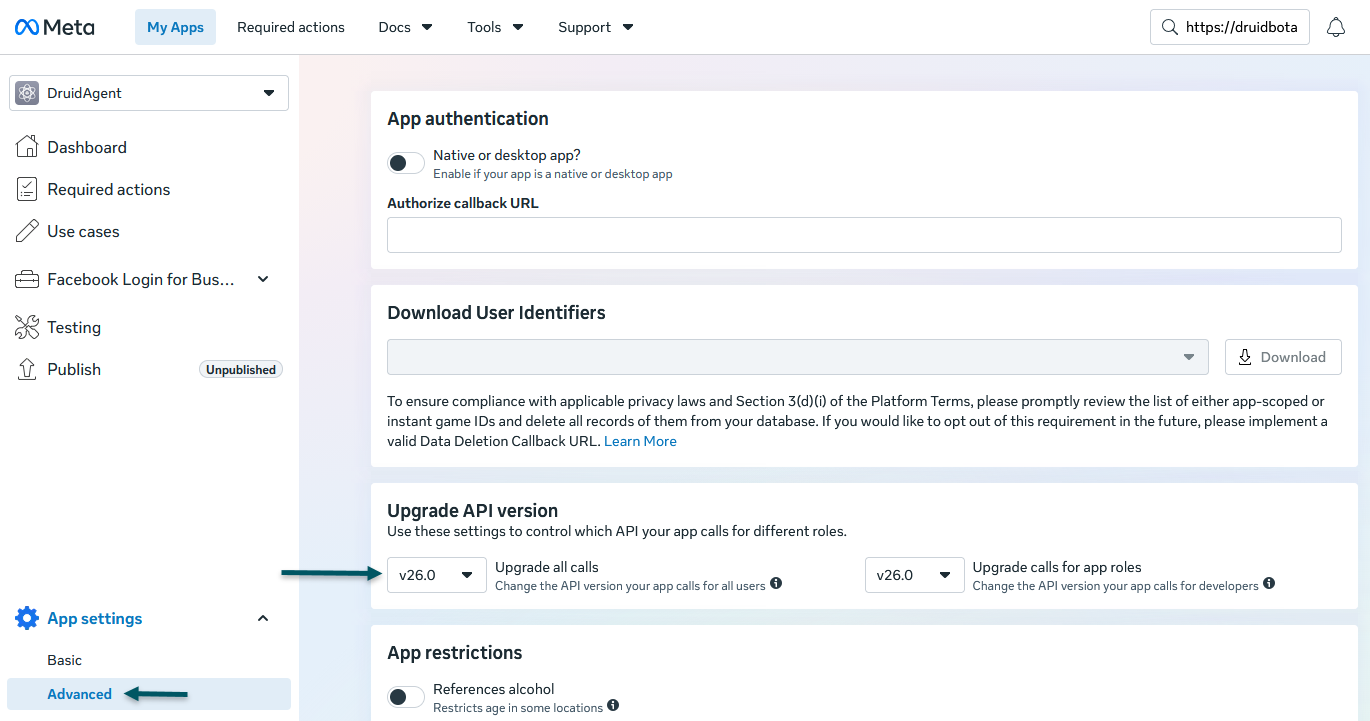Click the search magnifier icon
The image size is (1370, 721).
(x=1169, y=27)
